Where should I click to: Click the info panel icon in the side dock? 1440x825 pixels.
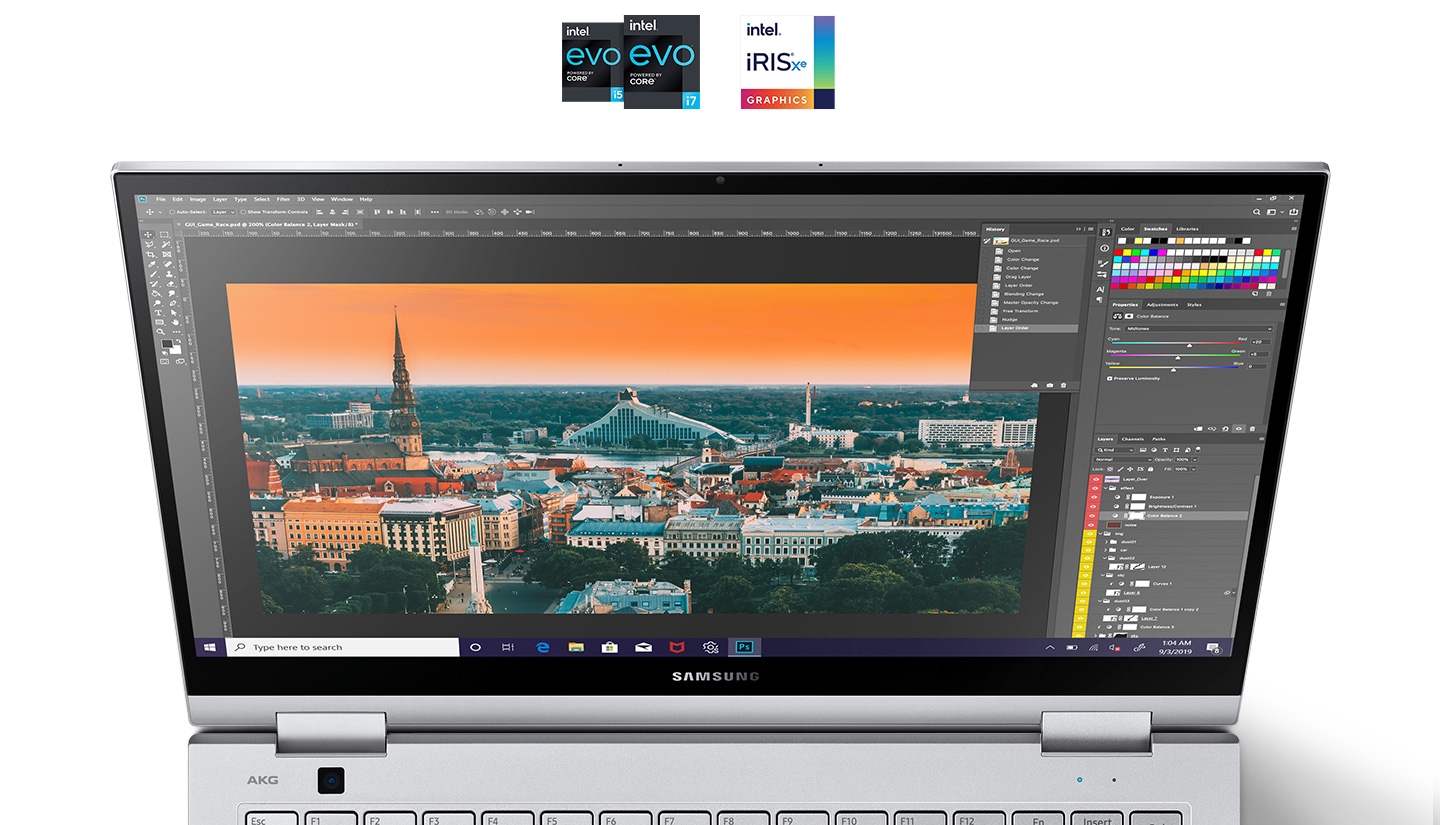[x=1104, y=248]
